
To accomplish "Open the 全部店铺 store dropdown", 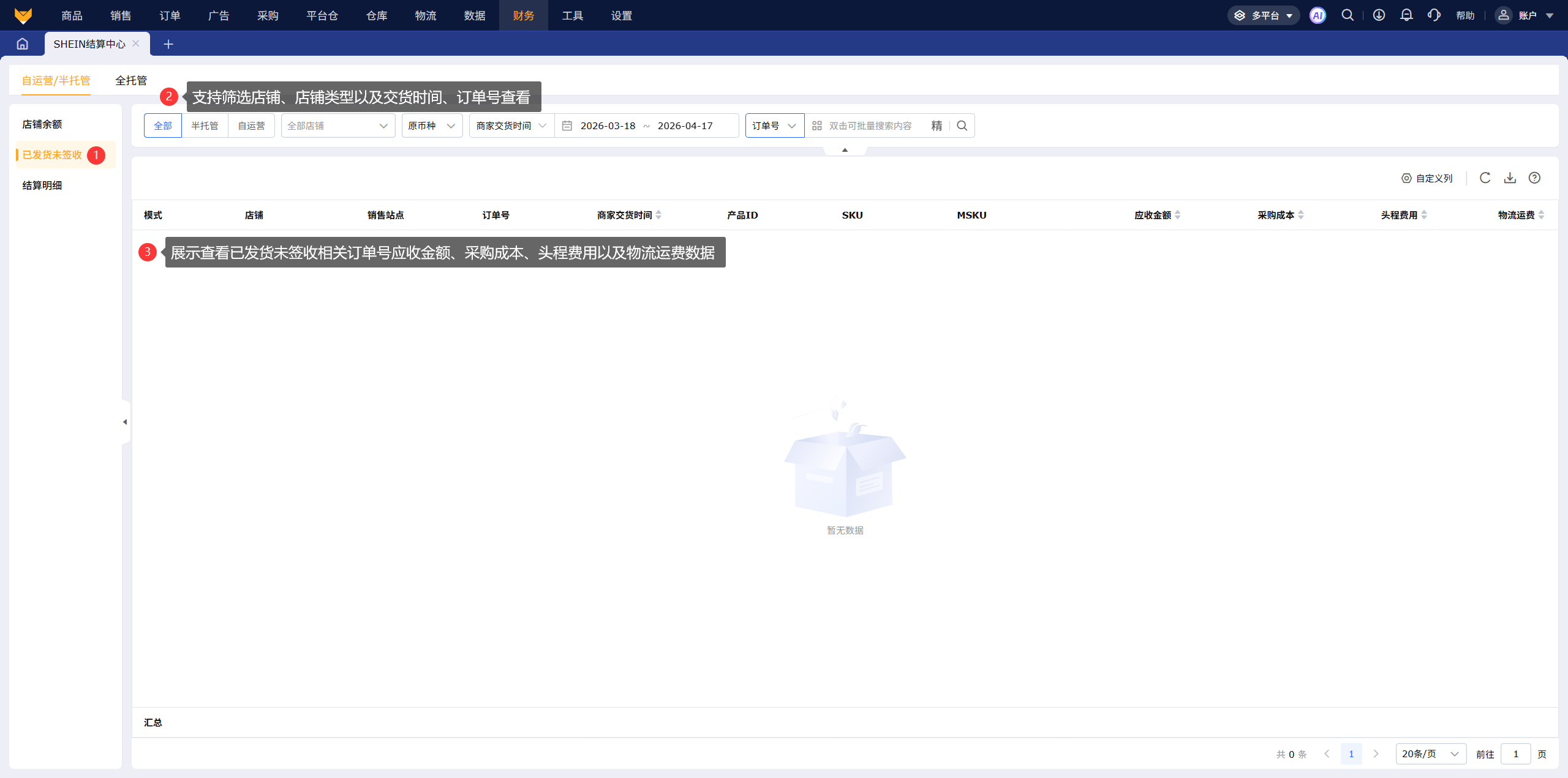I will 337,125.
